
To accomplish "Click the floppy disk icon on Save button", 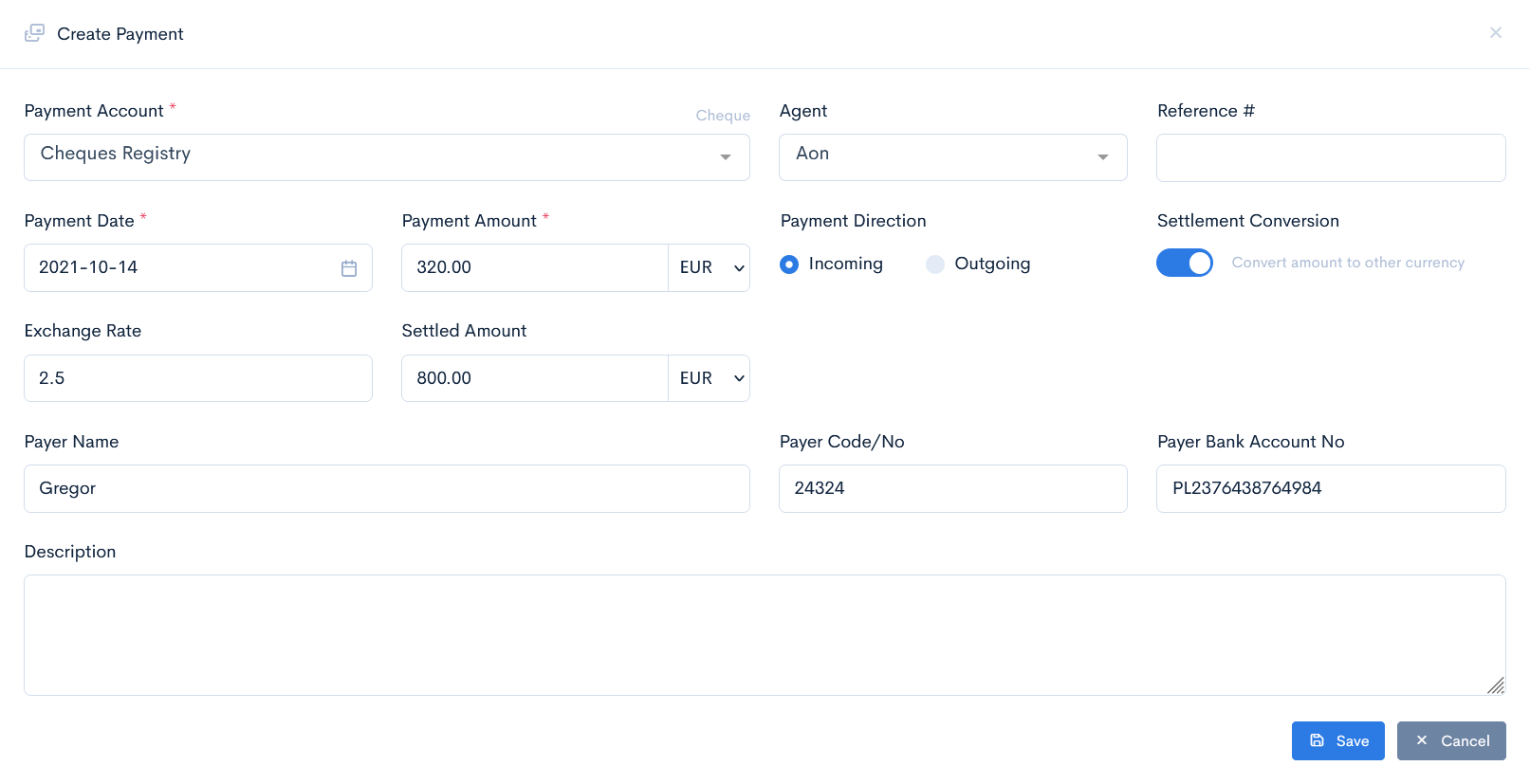I will (x=1318, y=740).
